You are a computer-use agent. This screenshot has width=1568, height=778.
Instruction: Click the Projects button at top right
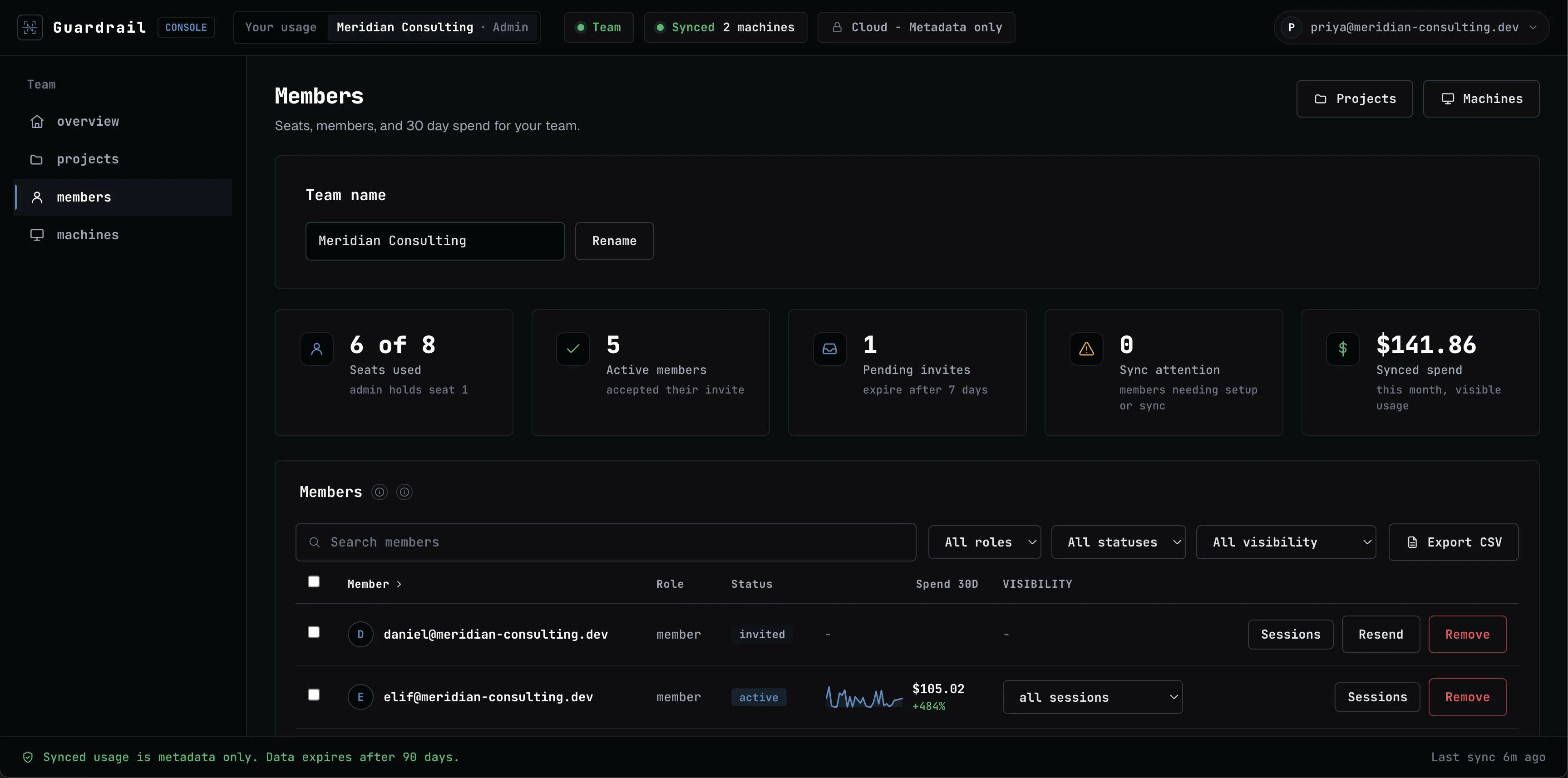pos(1354,98)
